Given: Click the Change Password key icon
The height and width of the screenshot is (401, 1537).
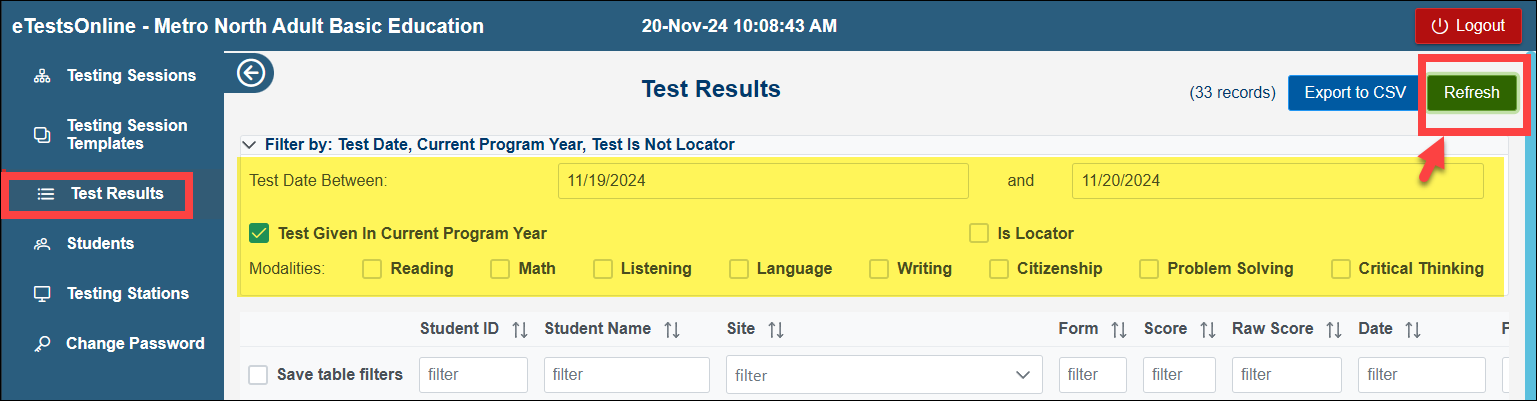Looking at the screenshot, I should click(x=42, y=344).
